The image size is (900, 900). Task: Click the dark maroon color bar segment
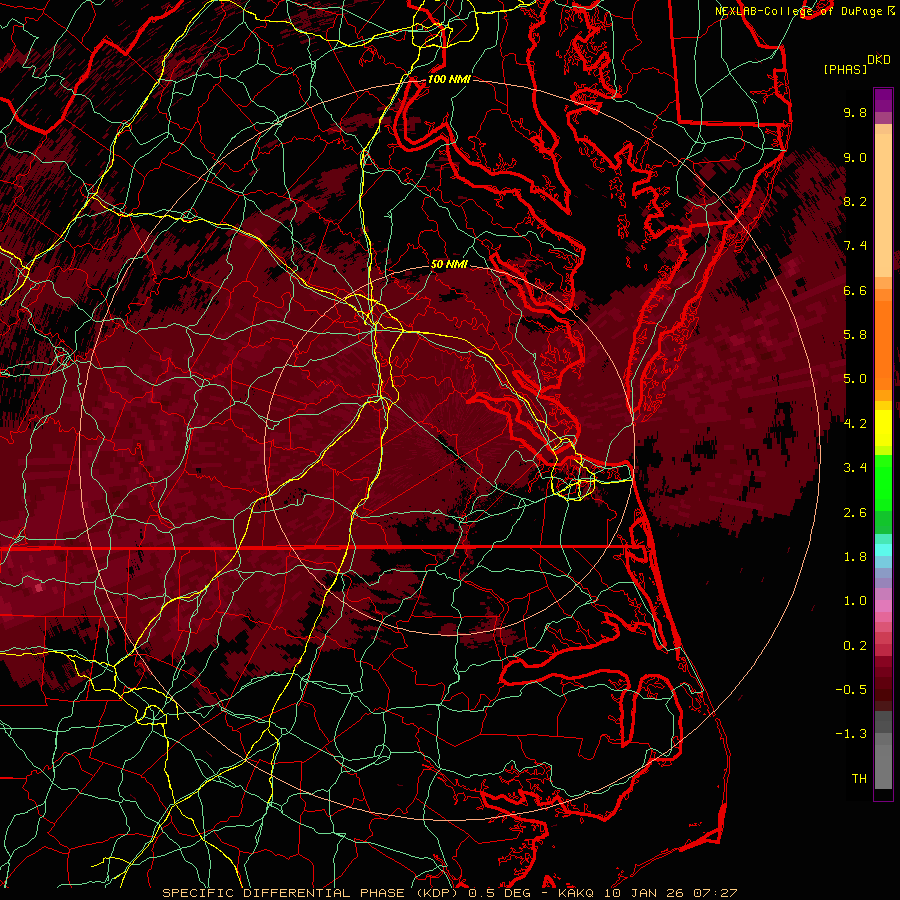883,684
